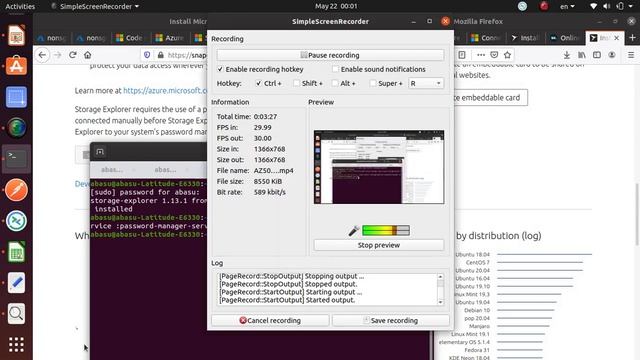
Task: Click the log scrollbar up arrow
Action: click(x=440, y=277)
